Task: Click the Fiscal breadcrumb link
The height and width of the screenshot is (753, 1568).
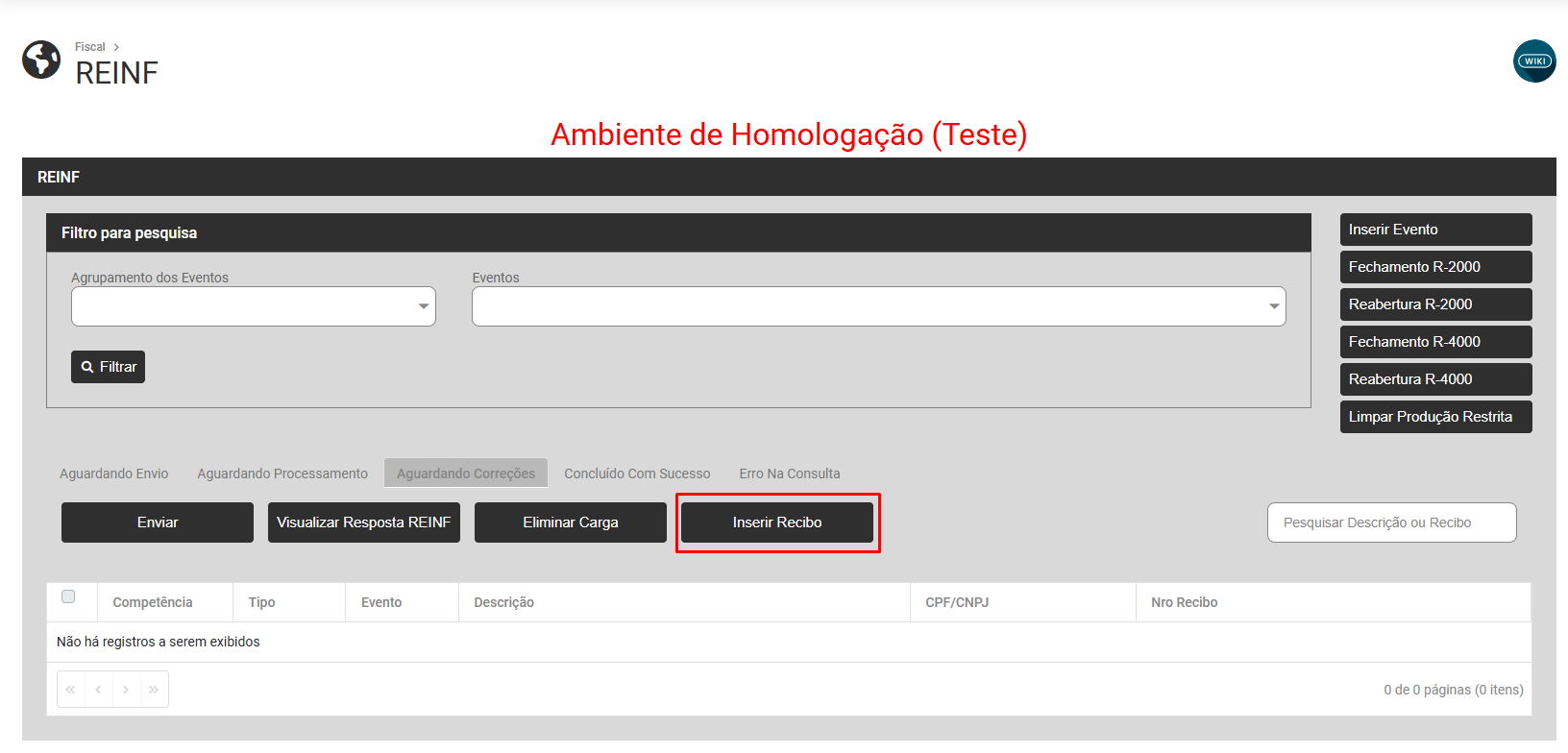Action: point(90,47)
